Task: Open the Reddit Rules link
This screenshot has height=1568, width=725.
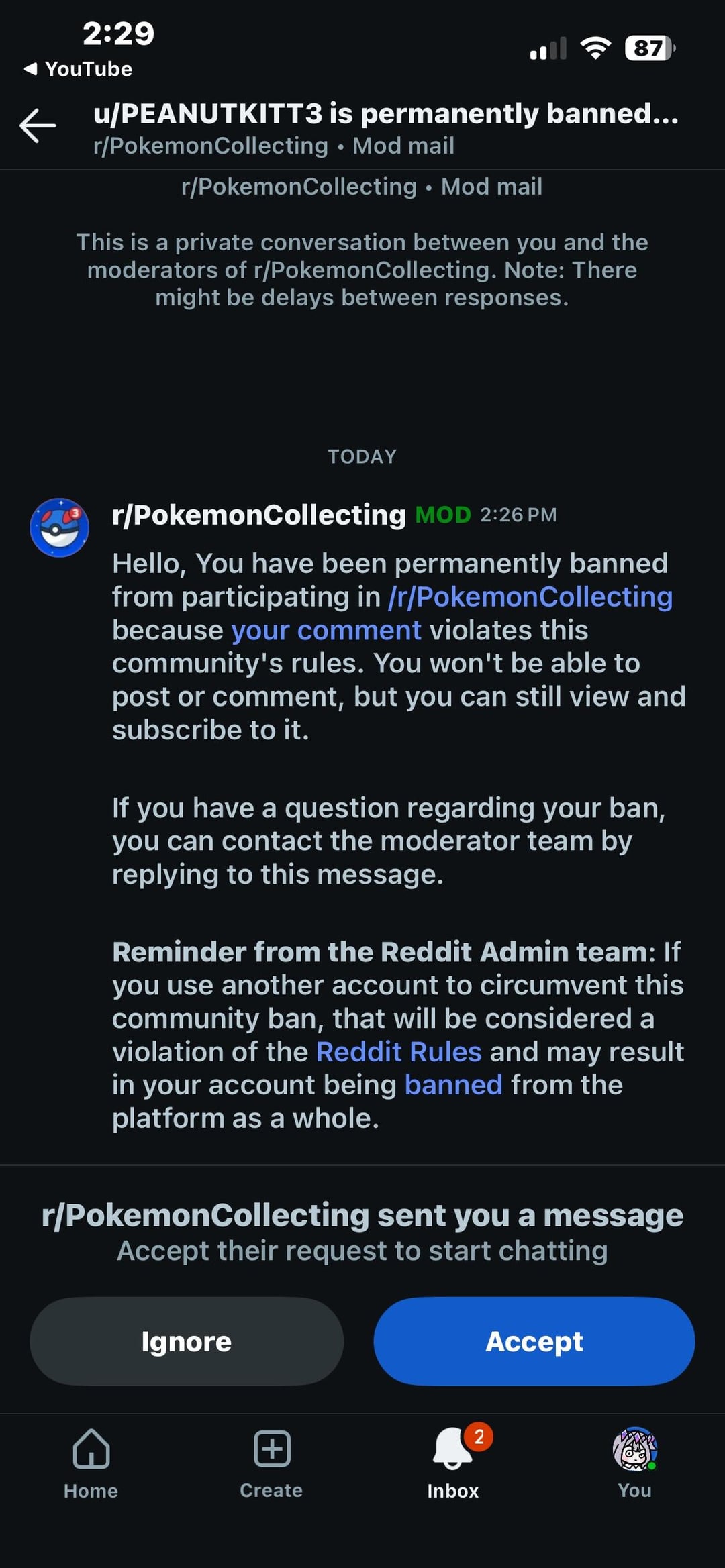Action: (x=399, y=1052)
